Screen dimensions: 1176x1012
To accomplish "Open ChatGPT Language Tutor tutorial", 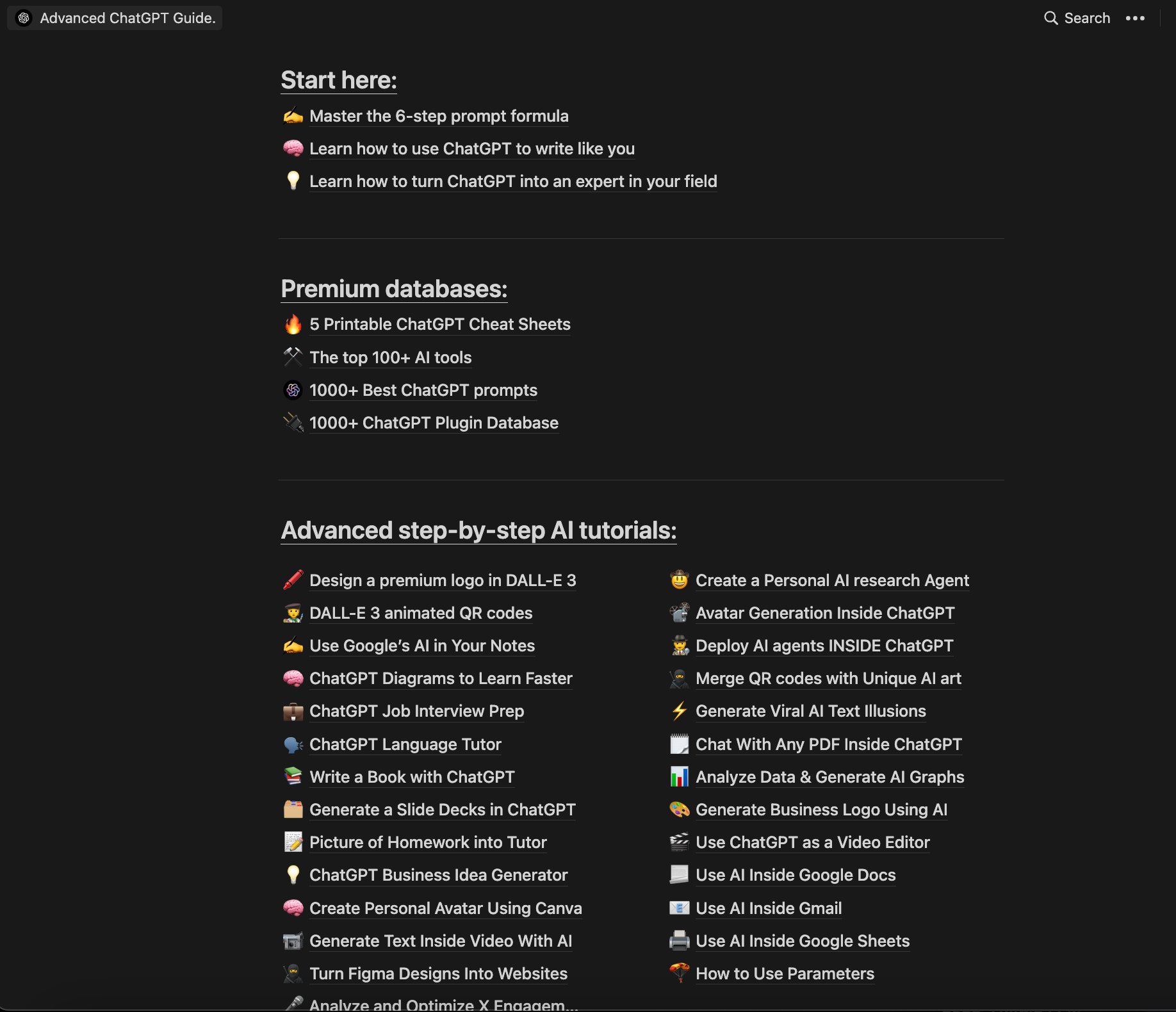I will click(x=405, y=744).
